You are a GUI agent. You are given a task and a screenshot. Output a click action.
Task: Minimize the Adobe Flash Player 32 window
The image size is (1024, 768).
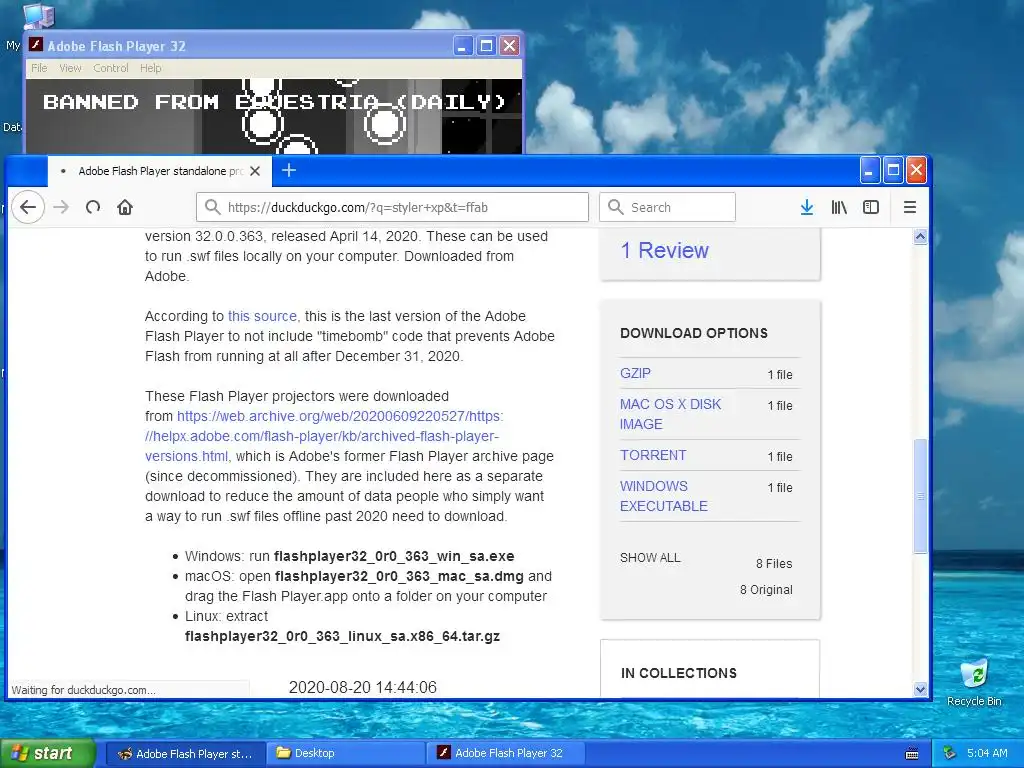(x=462, y=46)
